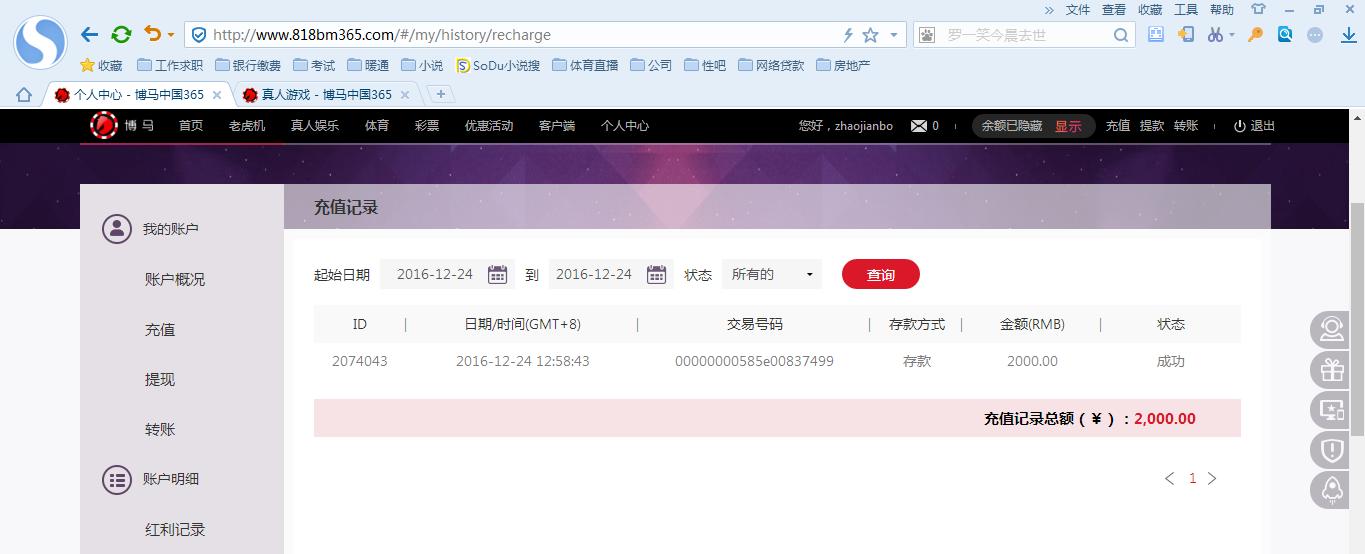Viewport: 1365px width, 554px height.
Task: Open the browser downloads arrow icon
Action: [1348, 35]
